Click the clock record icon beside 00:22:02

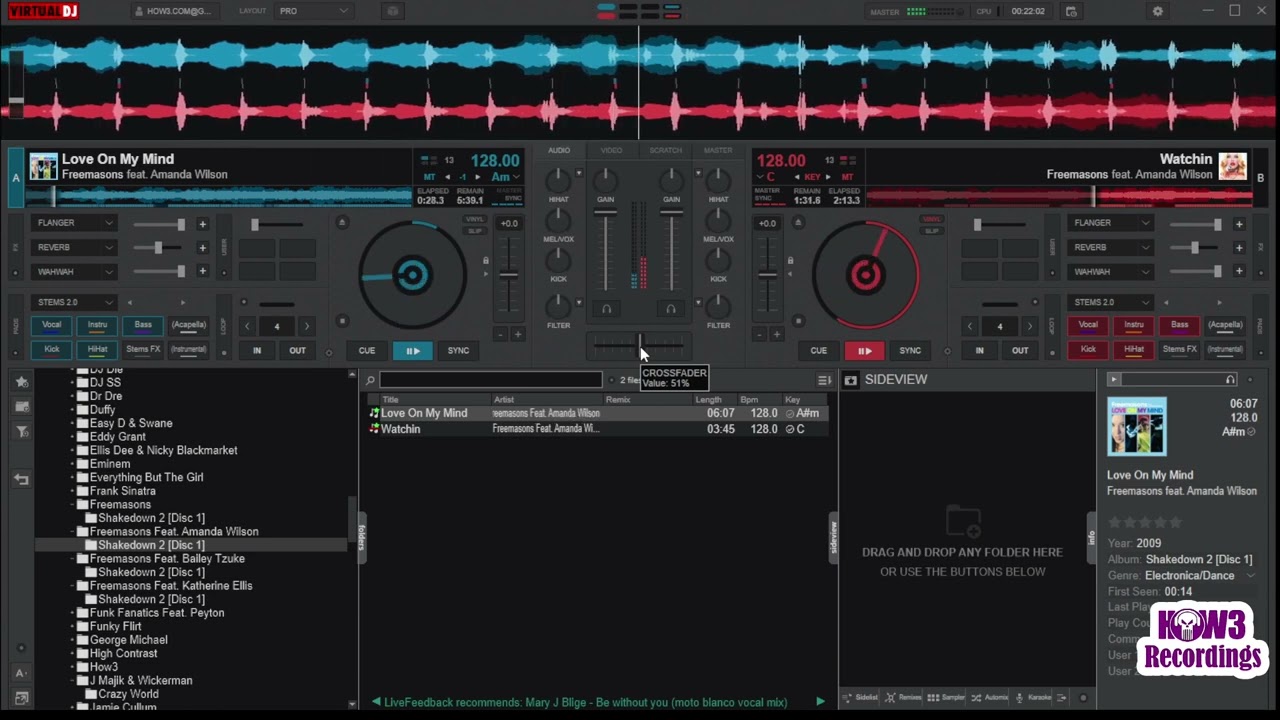(1071, 11)
